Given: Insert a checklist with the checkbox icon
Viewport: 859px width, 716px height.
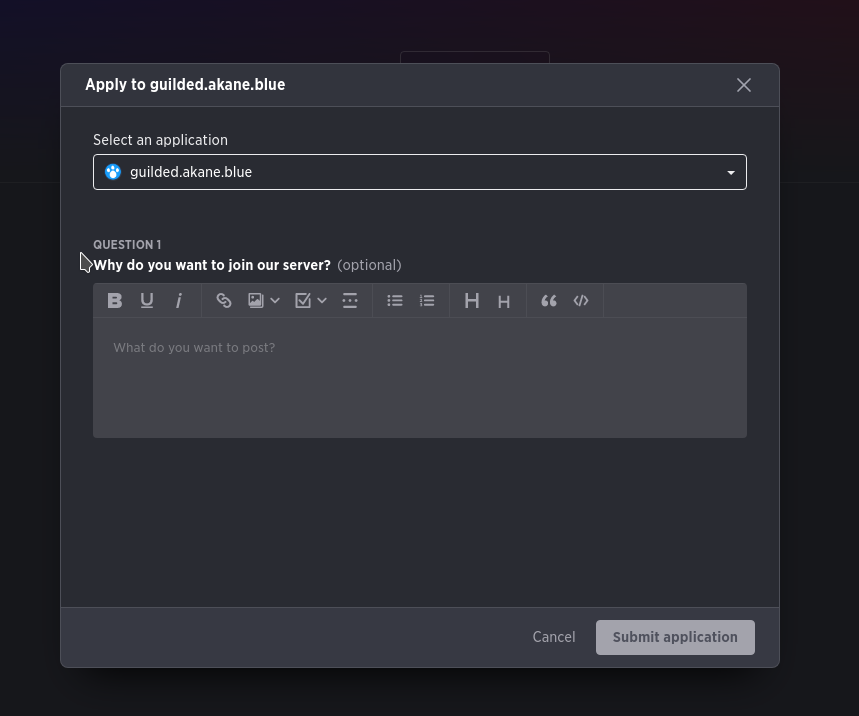Looking at the screenshot, I should (x=303, y=301).
